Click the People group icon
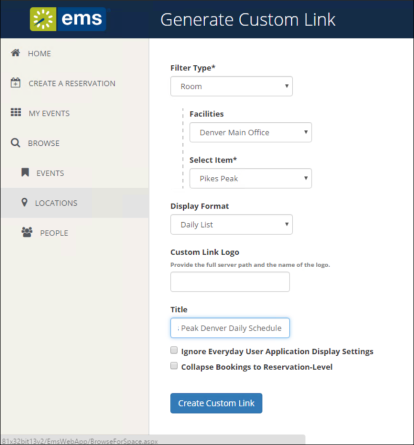Screen dimensions: 414x445 tap(27, 232)
